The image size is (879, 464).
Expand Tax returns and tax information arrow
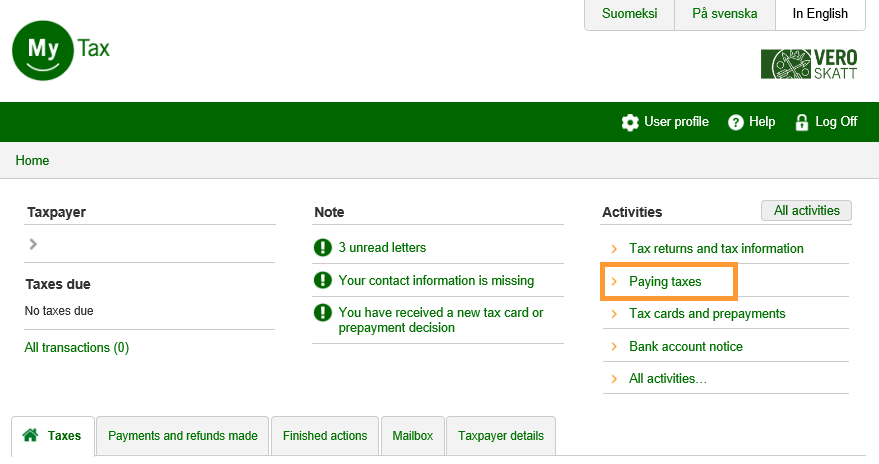coord(614,249)
